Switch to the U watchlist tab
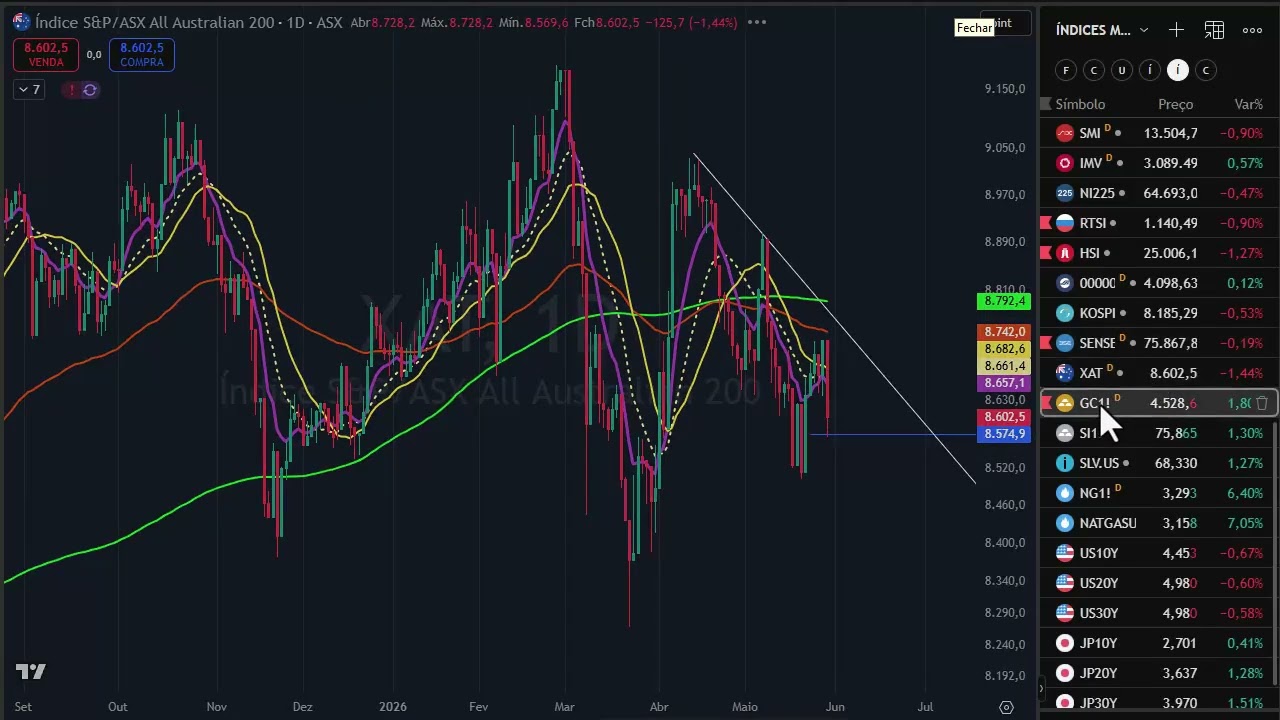This screenshot has height=720, width=1280. [x=1122, y=70]
